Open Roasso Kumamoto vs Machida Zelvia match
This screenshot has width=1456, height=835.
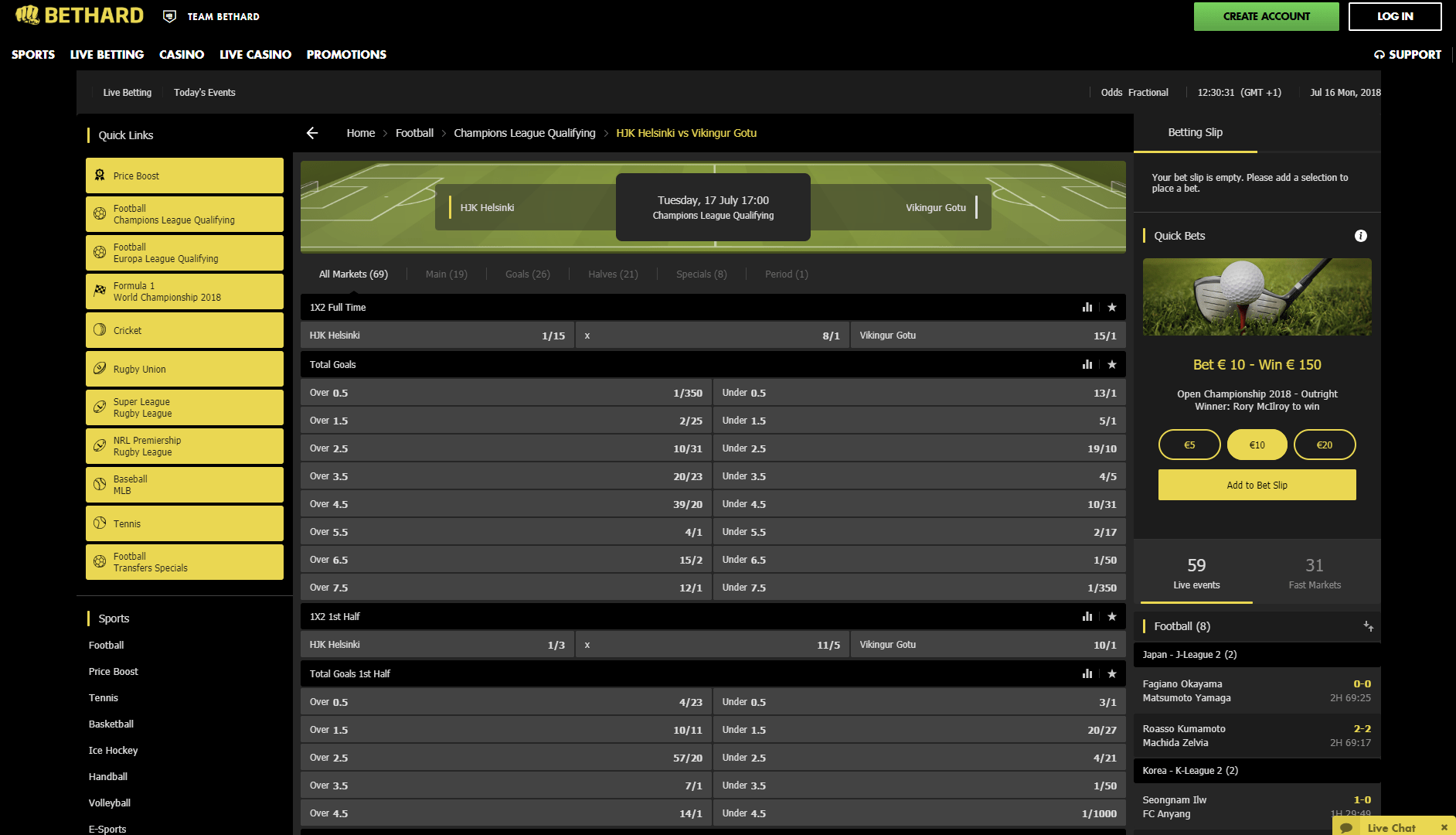(x=1257, y=735)
